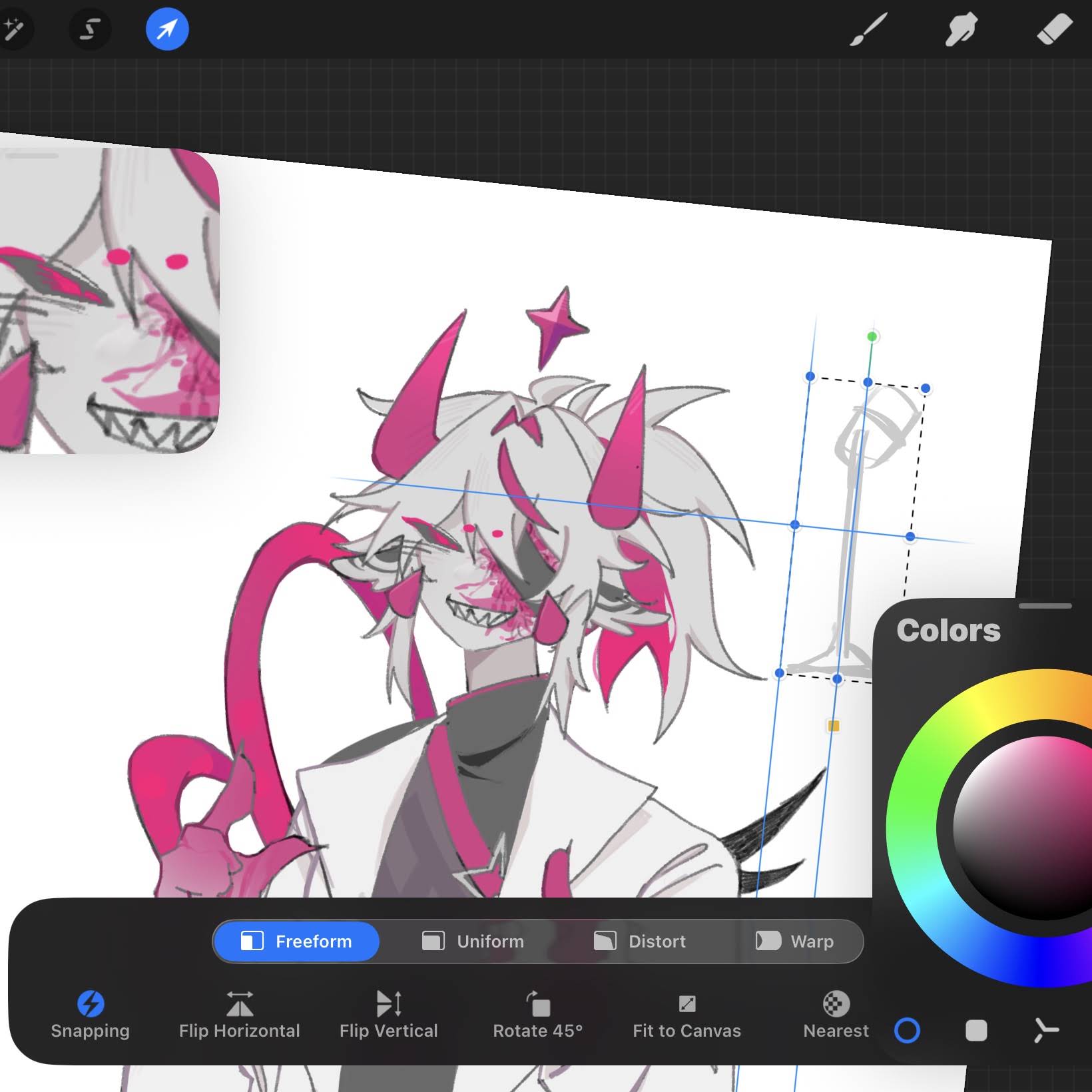Select the classic square color mode icon
The height and width of the screenshot is (1092, 1092).
[x=976, y=1030]
